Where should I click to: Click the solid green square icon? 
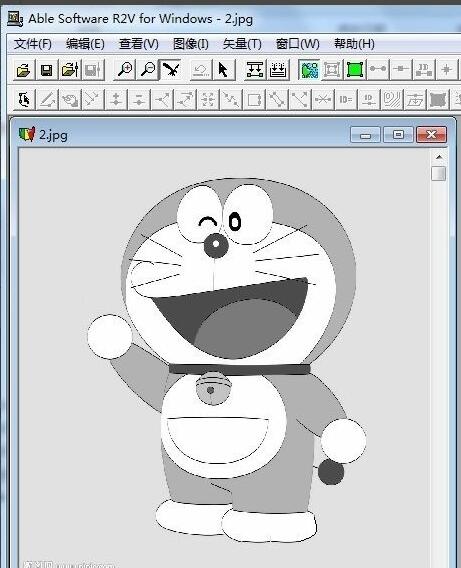[x=355, y=70]
